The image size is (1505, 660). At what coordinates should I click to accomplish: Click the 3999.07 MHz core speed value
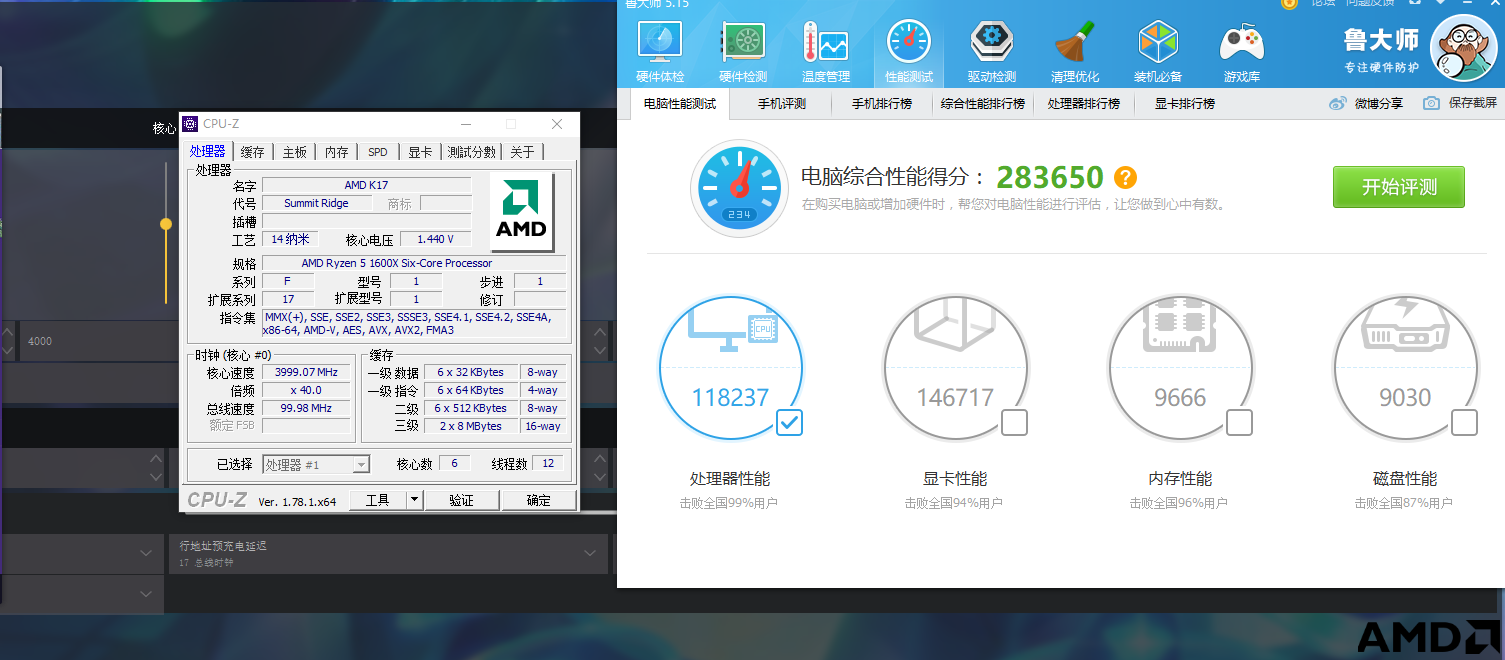click(306, 372)
